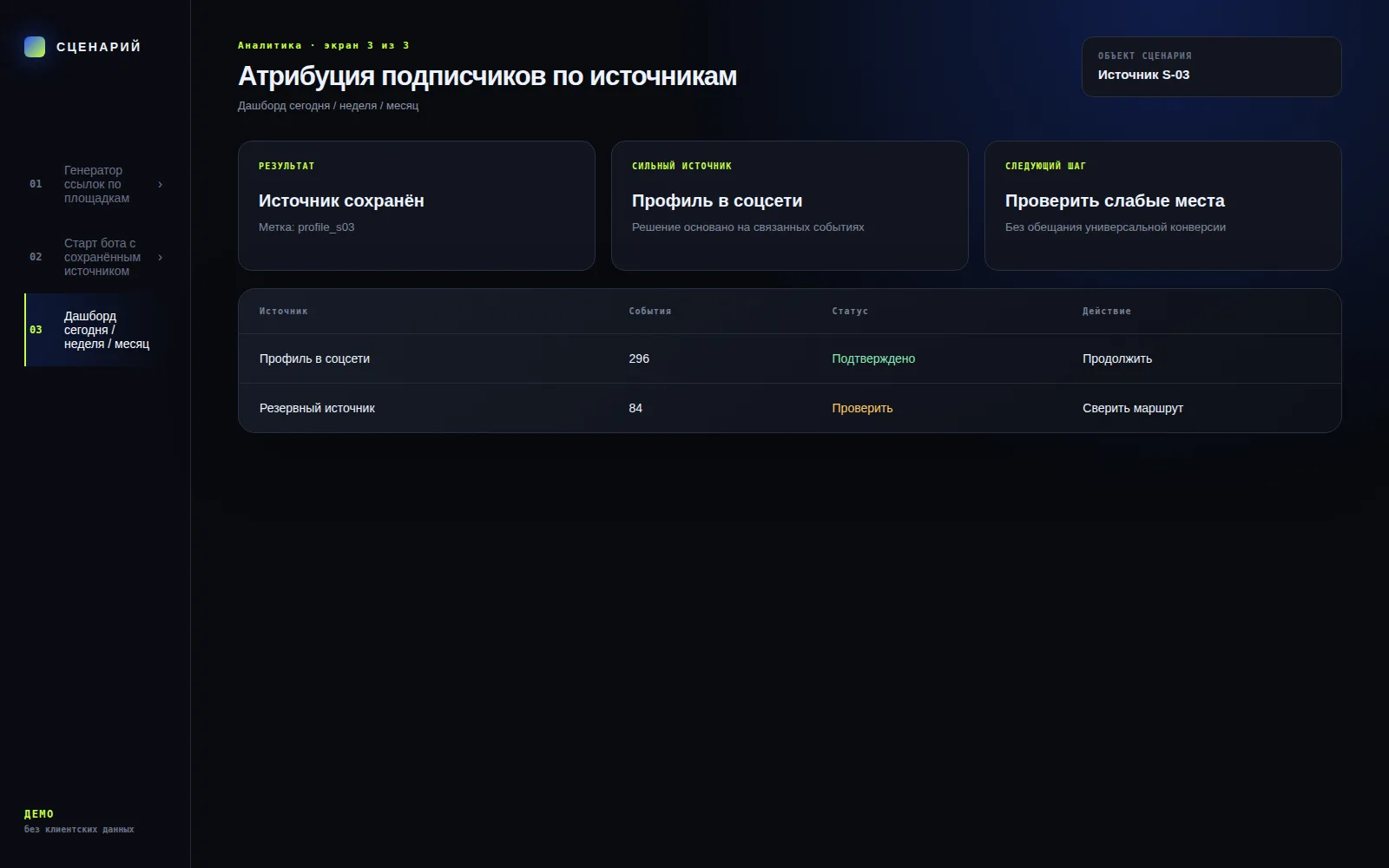Click the label Метка: profile_s03
1389x868 pixels.
pyautogui.click(x=306, y=227)
